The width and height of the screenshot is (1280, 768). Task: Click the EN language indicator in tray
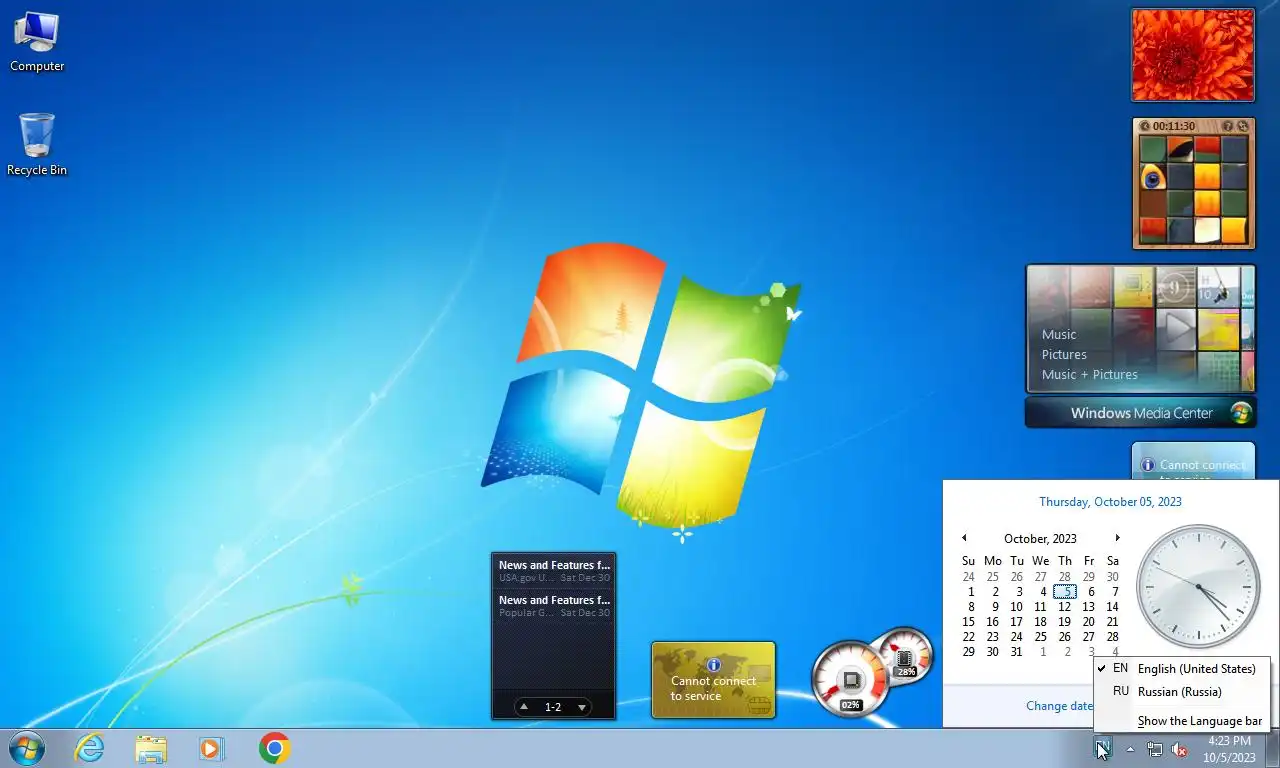[x=1102, y=748]
